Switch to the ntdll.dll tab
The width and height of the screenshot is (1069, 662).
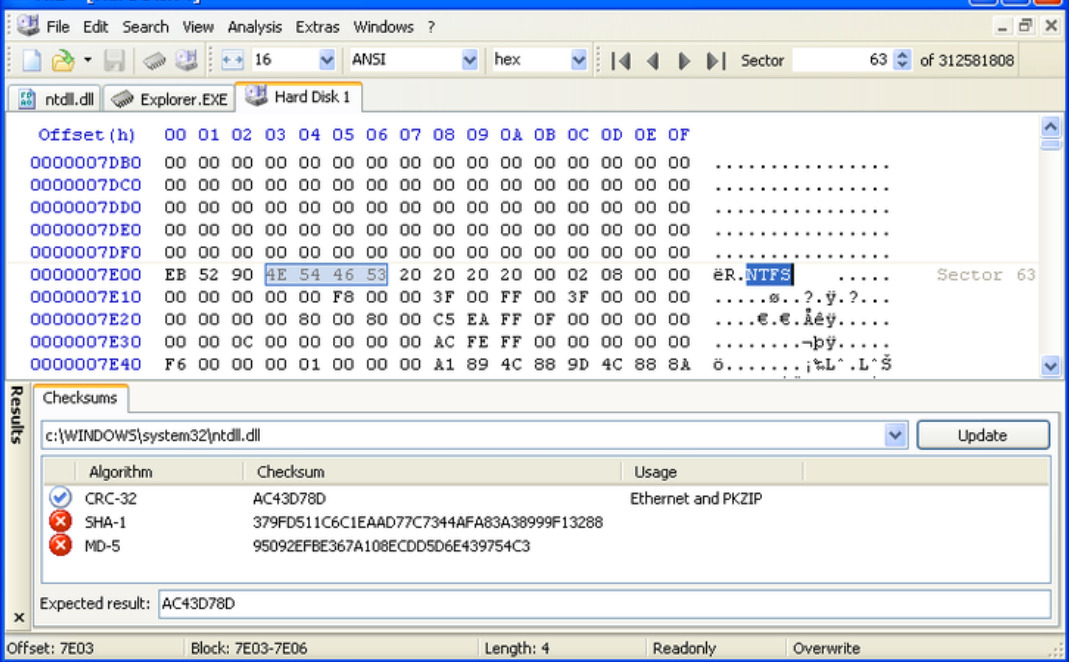[57, 98]
